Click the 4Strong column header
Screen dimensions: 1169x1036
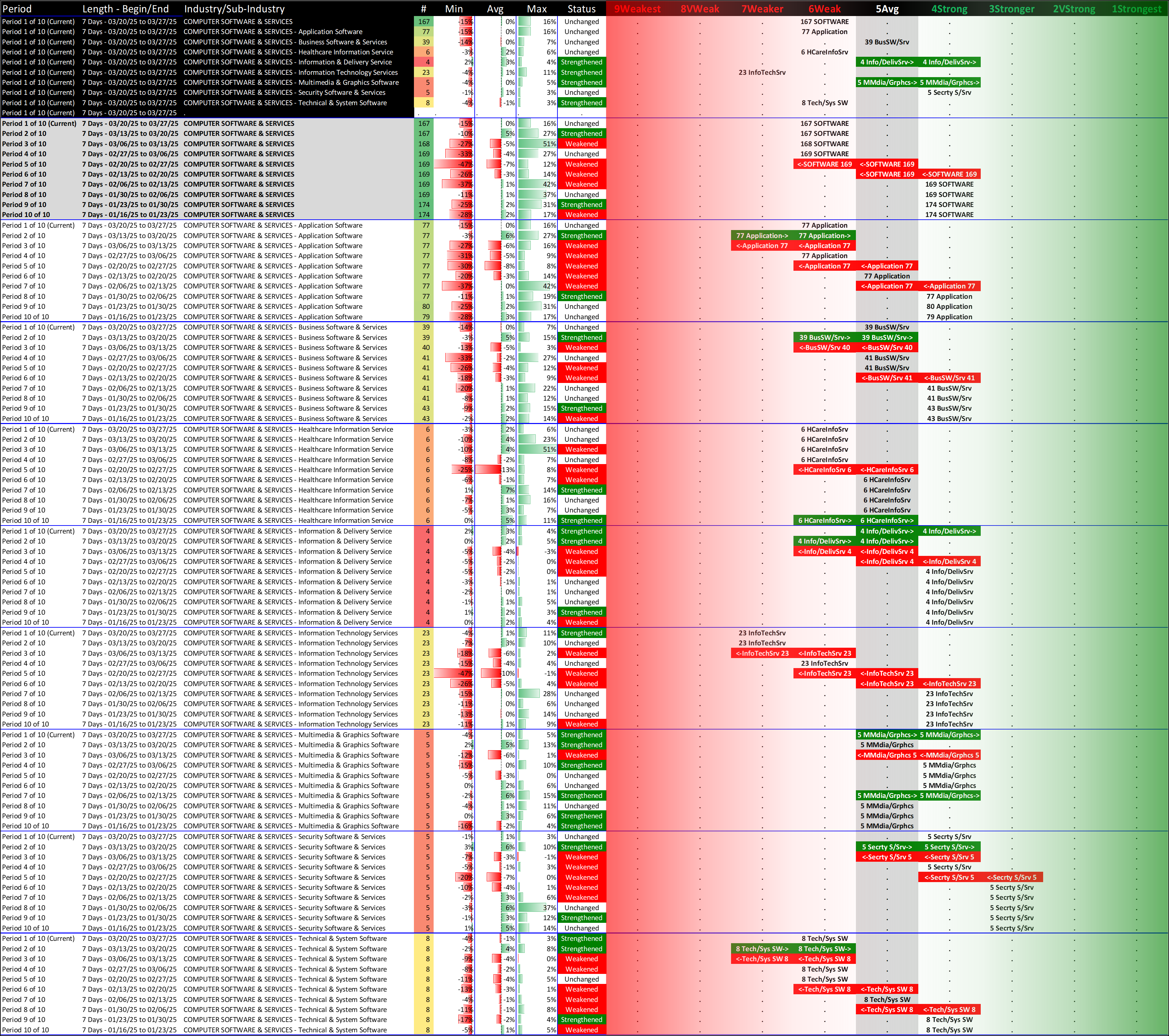click(949, 9)
